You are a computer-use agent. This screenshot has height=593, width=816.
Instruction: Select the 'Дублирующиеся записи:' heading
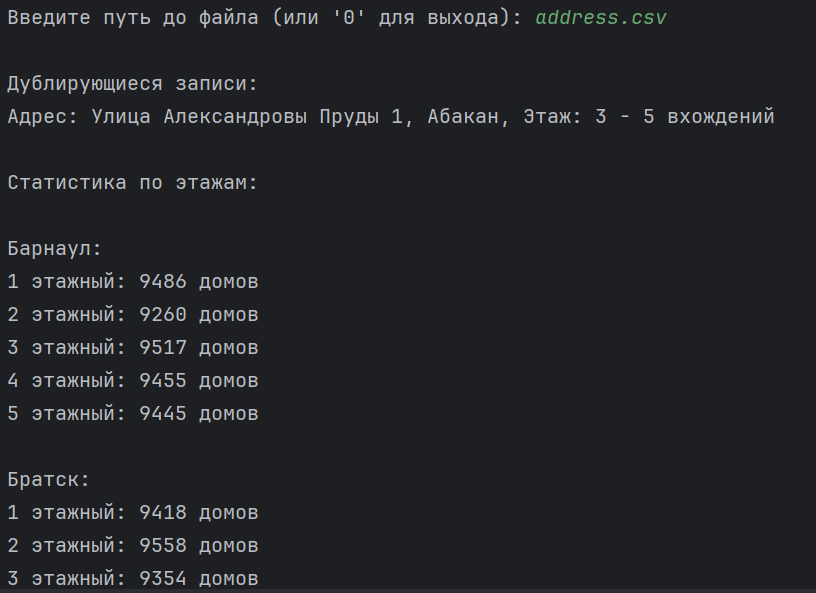[x=133, y=84]
